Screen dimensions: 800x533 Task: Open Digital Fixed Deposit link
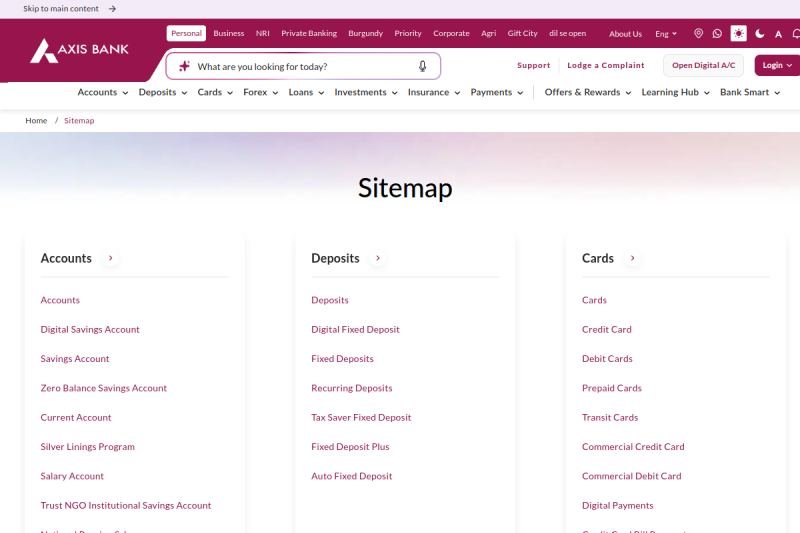click(356, 329)
